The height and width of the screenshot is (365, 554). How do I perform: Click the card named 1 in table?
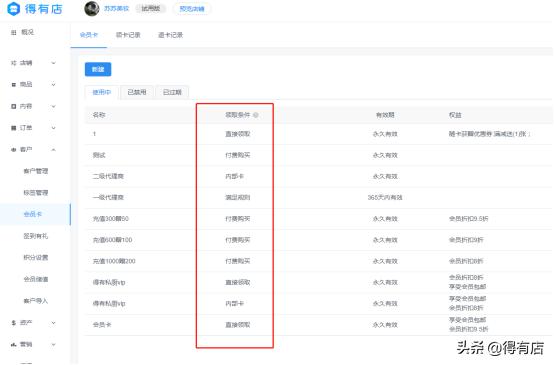(x=94, y=134)
